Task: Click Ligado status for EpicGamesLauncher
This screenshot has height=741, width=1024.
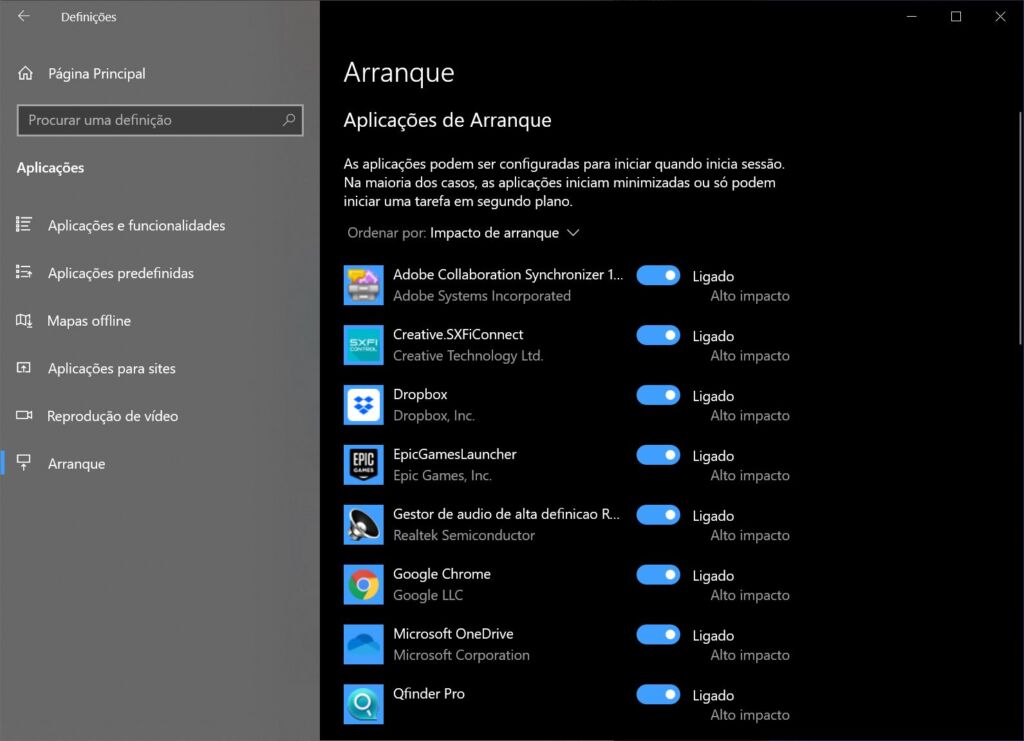Action: pos(713,456)
